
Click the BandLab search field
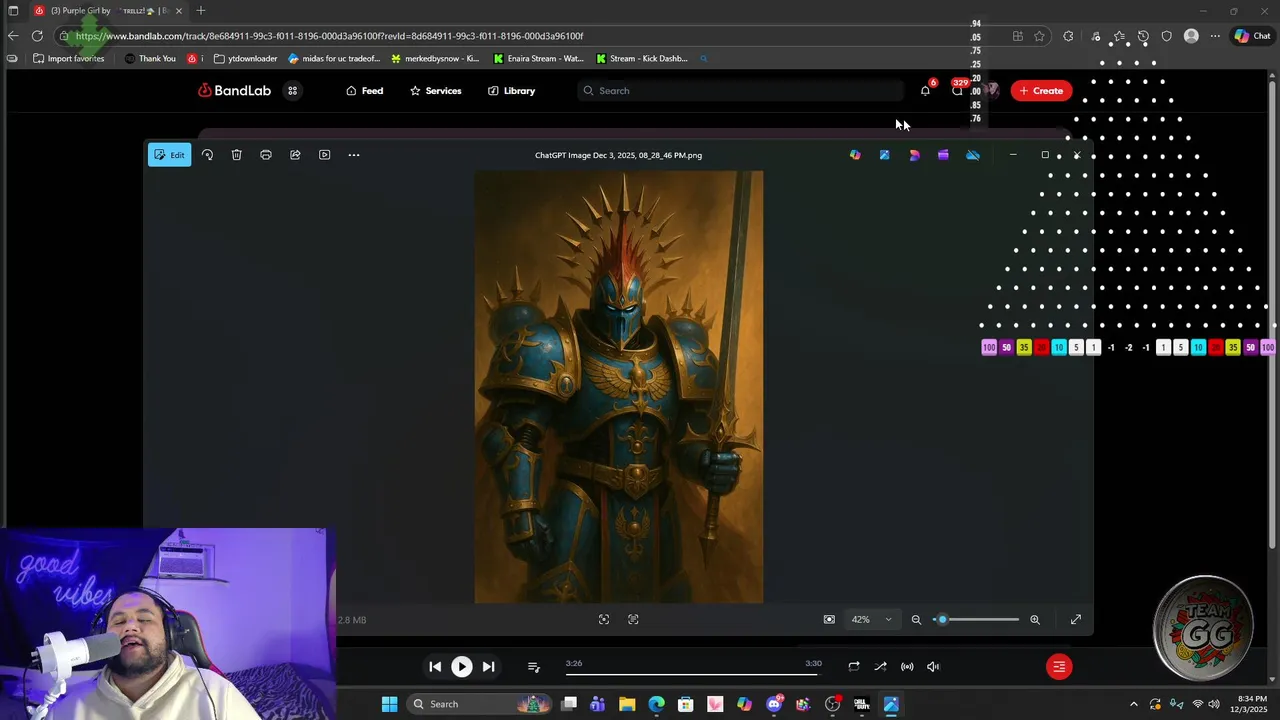tap(740, 90)
